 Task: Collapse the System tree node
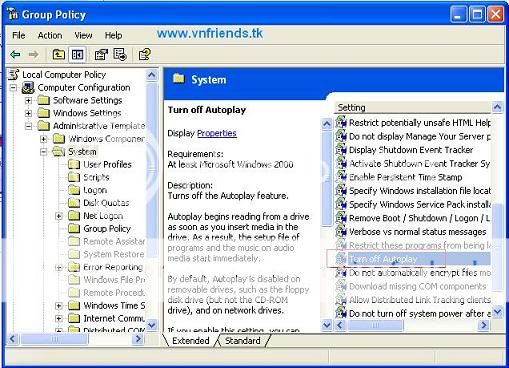click(44, 152)
